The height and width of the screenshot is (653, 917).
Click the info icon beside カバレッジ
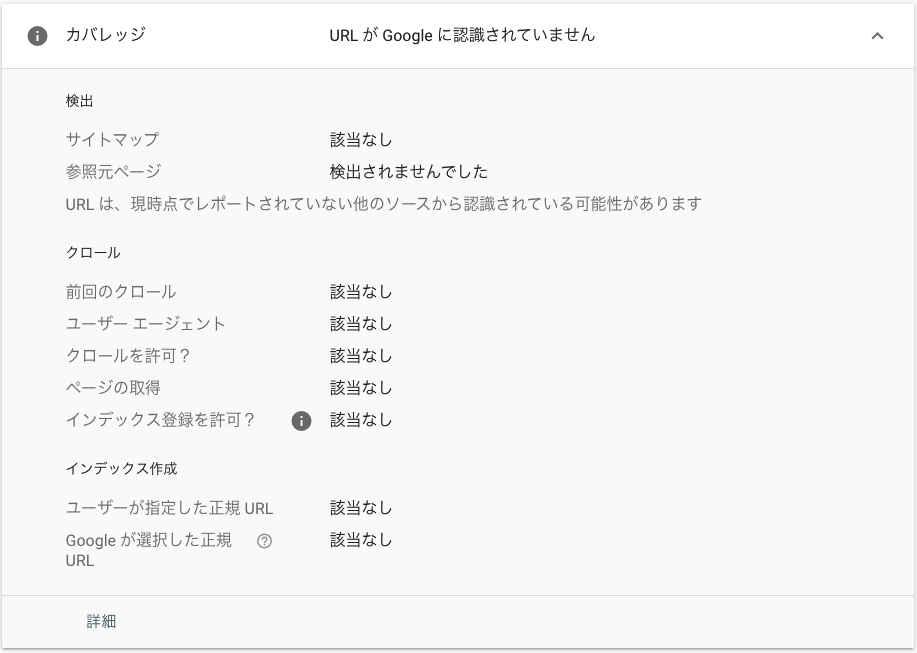coord(37,36)
